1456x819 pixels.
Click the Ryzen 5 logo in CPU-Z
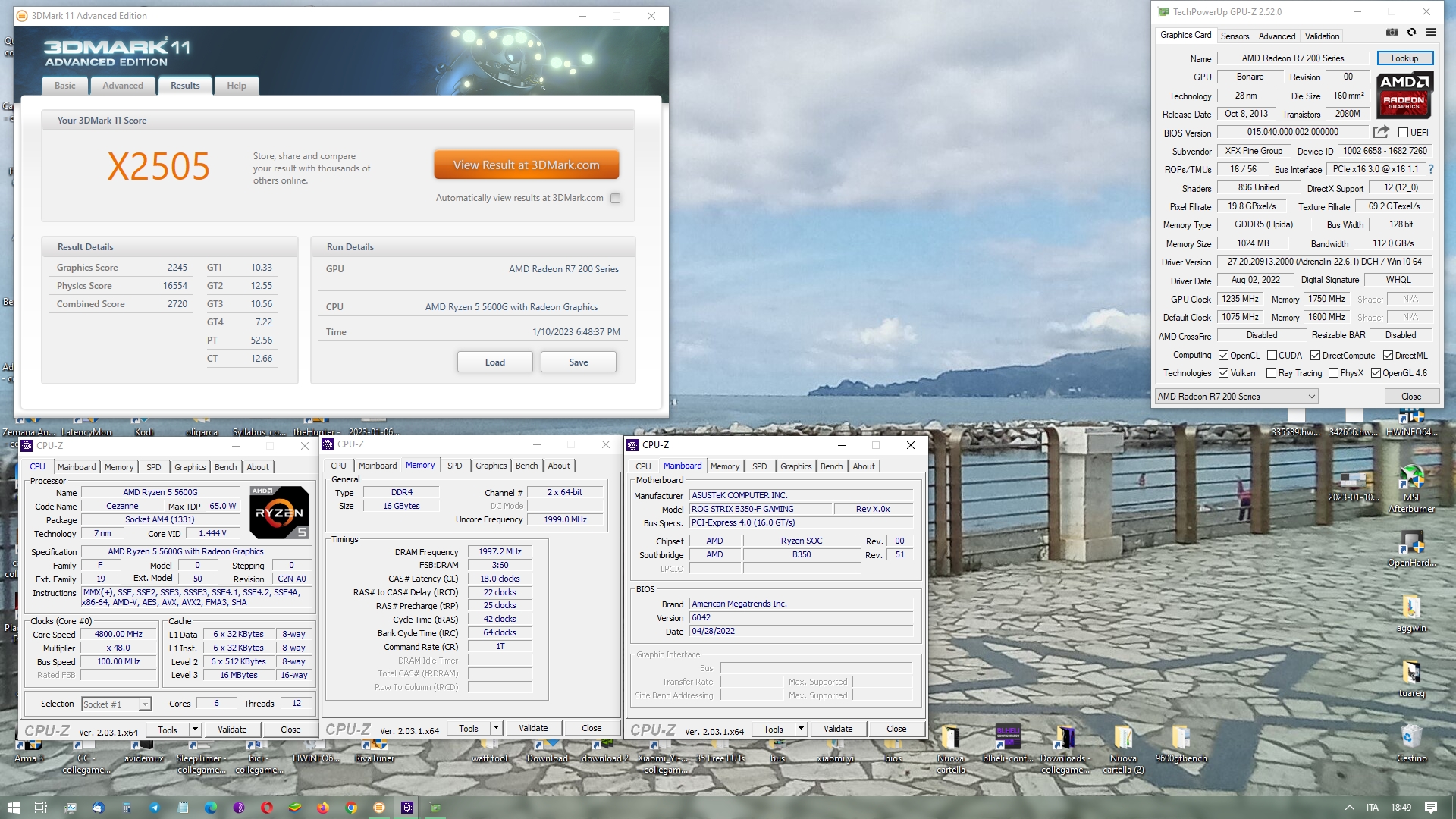pyautogui.click(x=279, y=513)
